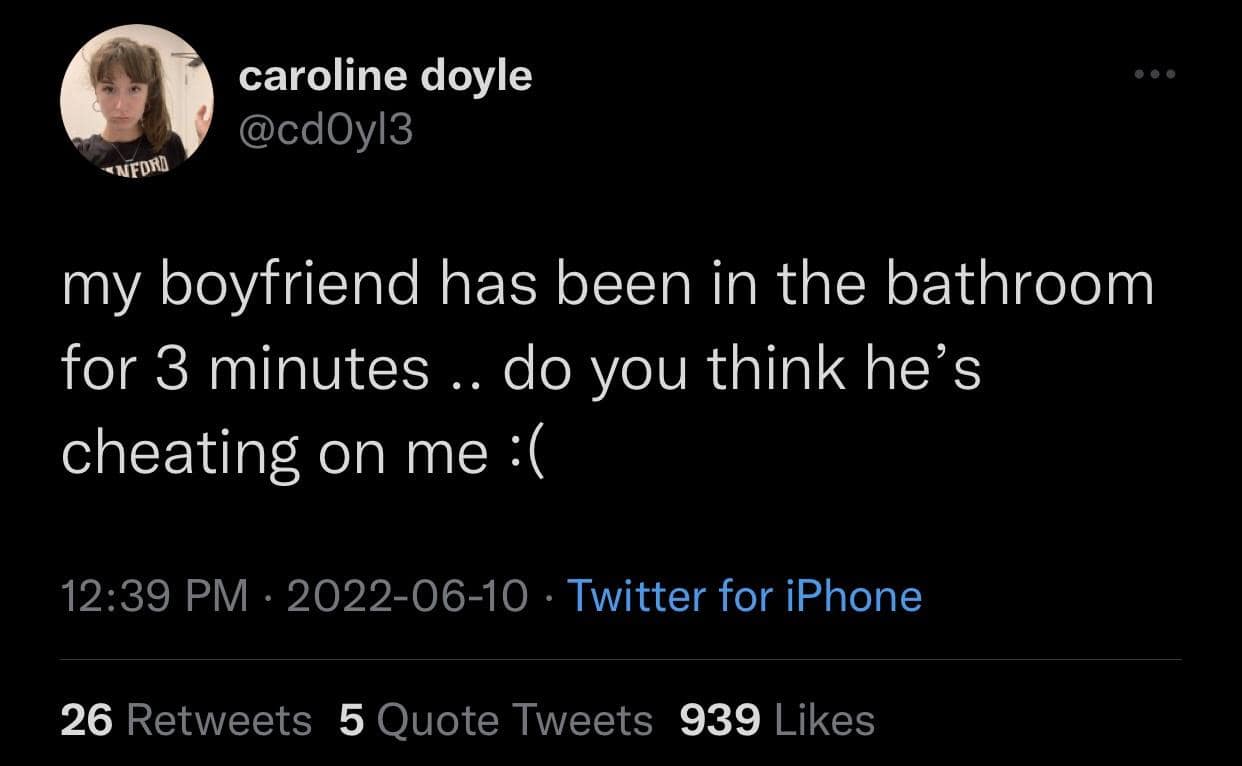Click "3 minutes" in the tweet text
This screenshot has height=766, width=1242.
266,369
